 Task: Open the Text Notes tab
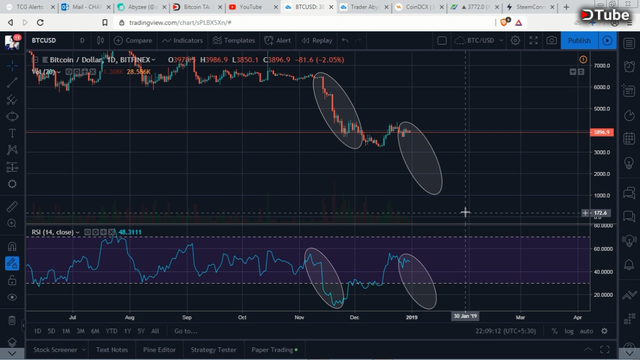(112, 350)
